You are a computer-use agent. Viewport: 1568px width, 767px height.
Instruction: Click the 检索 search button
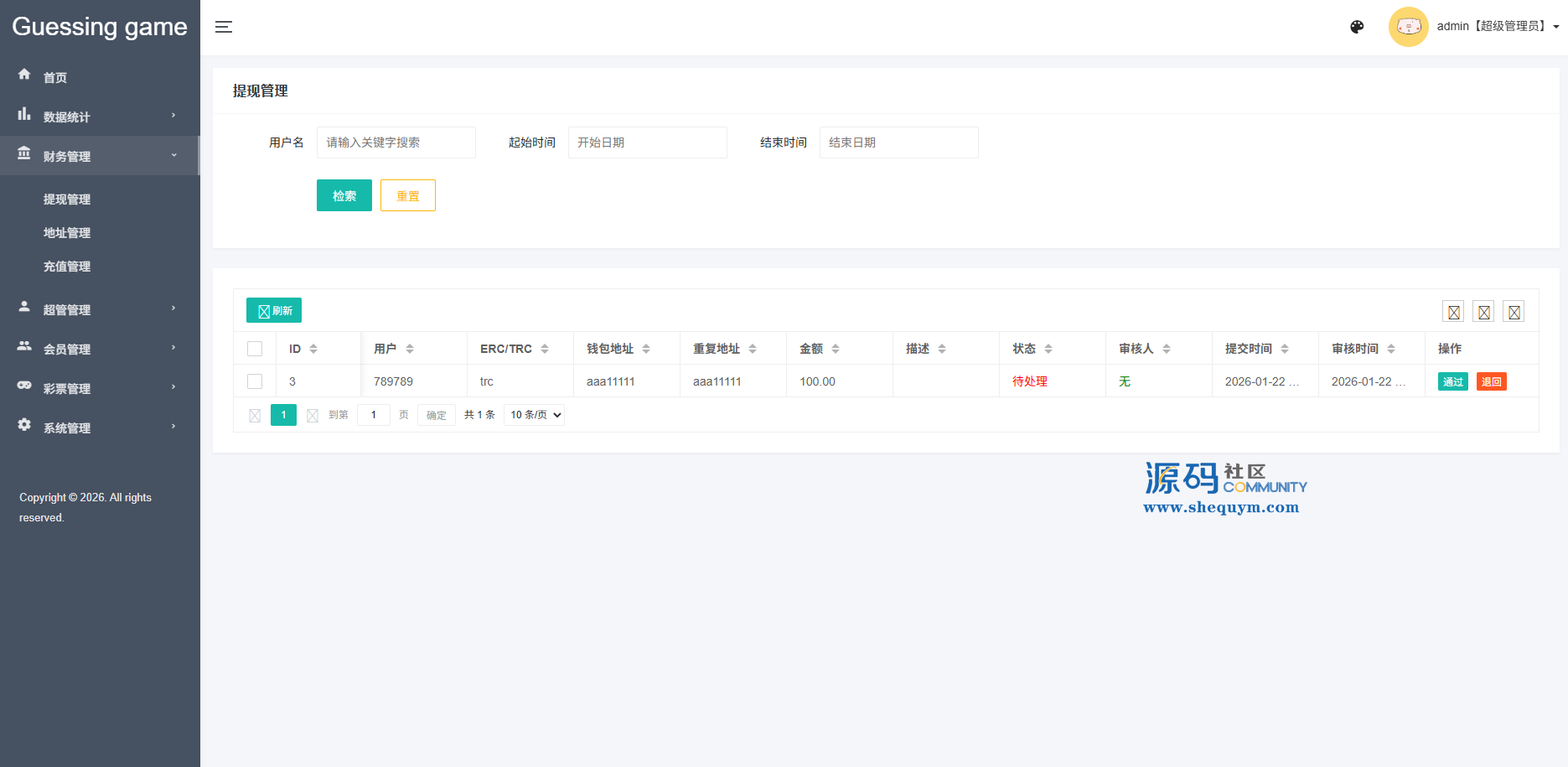344,195
